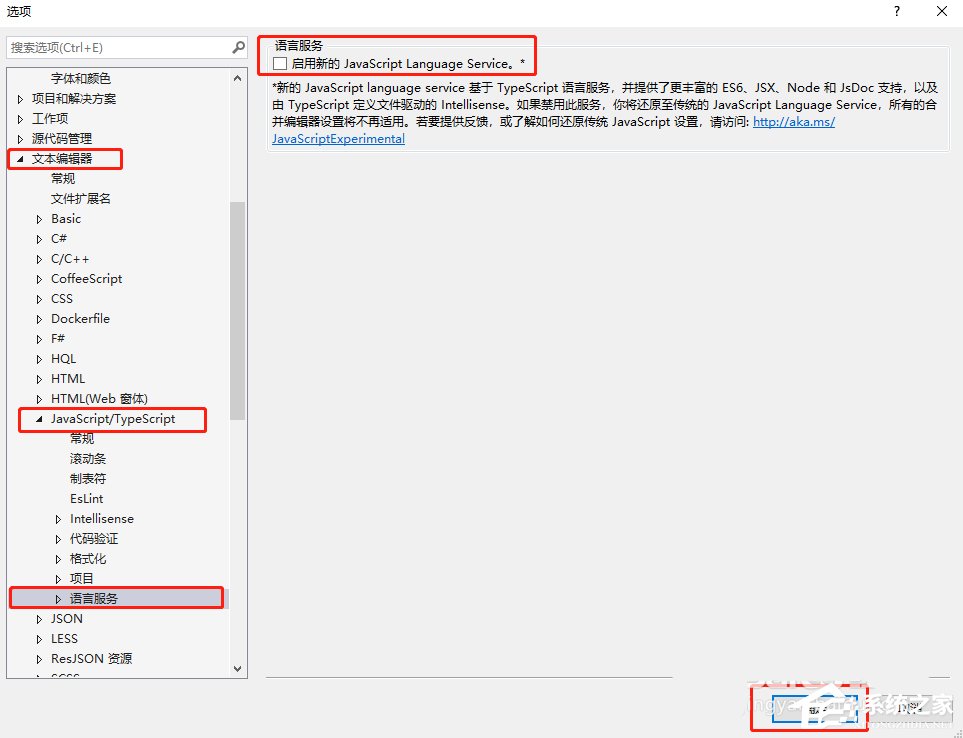963x738 pixels.
Task: Expand the C# settings node
Action: [x=41, y=238]
